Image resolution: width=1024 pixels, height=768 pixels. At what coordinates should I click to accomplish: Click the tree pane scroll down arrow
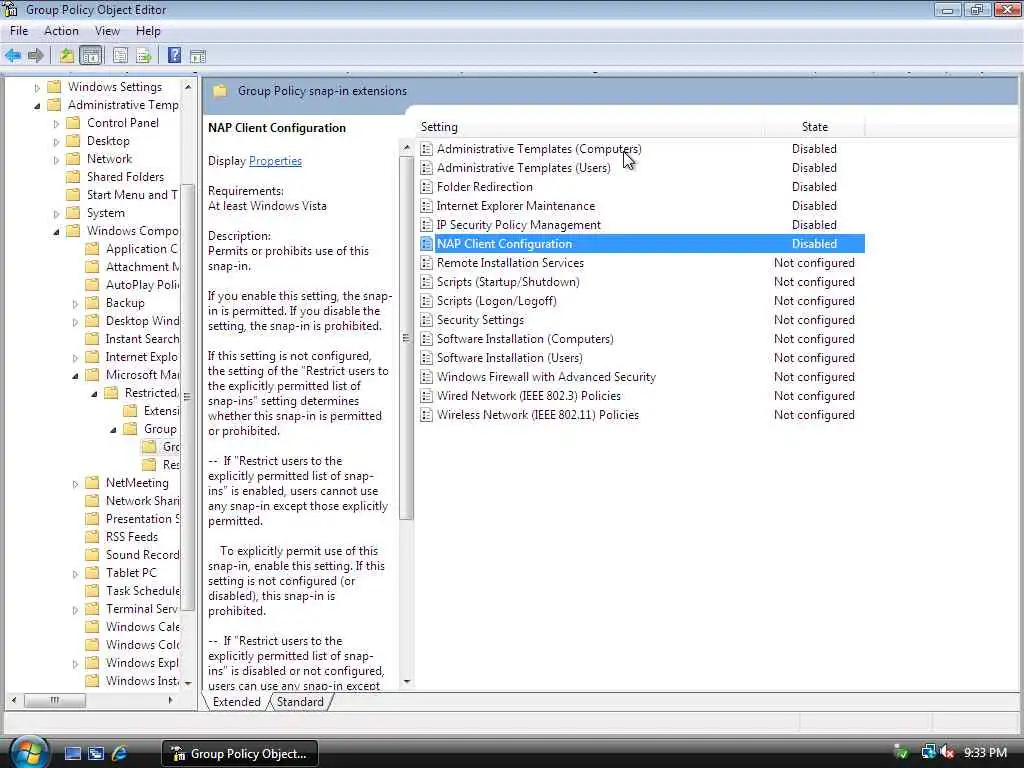pos(188,683)
